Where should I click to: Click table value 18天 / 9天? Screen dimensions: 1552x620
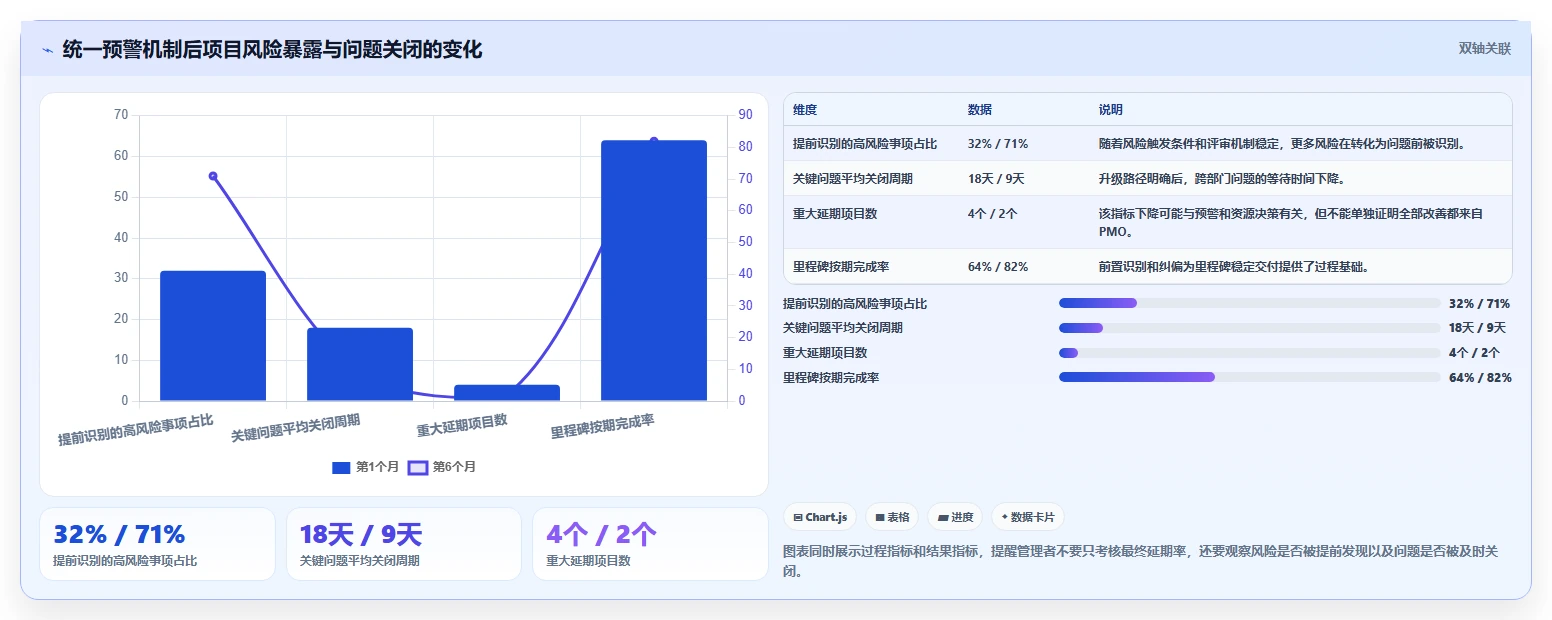pyautogui.click(x=996, y=179)
